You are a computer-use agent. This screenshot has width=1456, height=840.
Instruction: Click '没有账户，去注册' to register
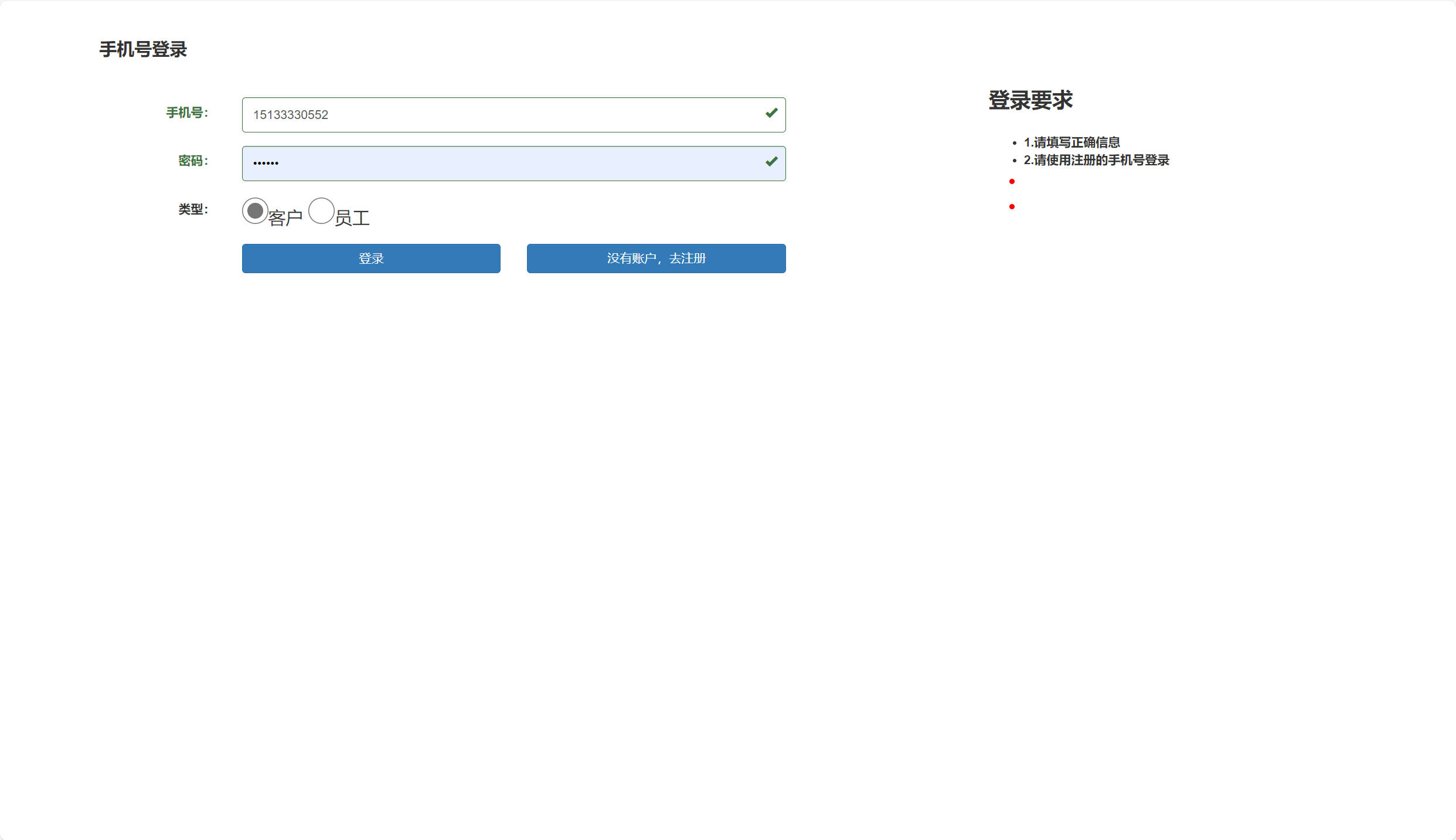656,258
